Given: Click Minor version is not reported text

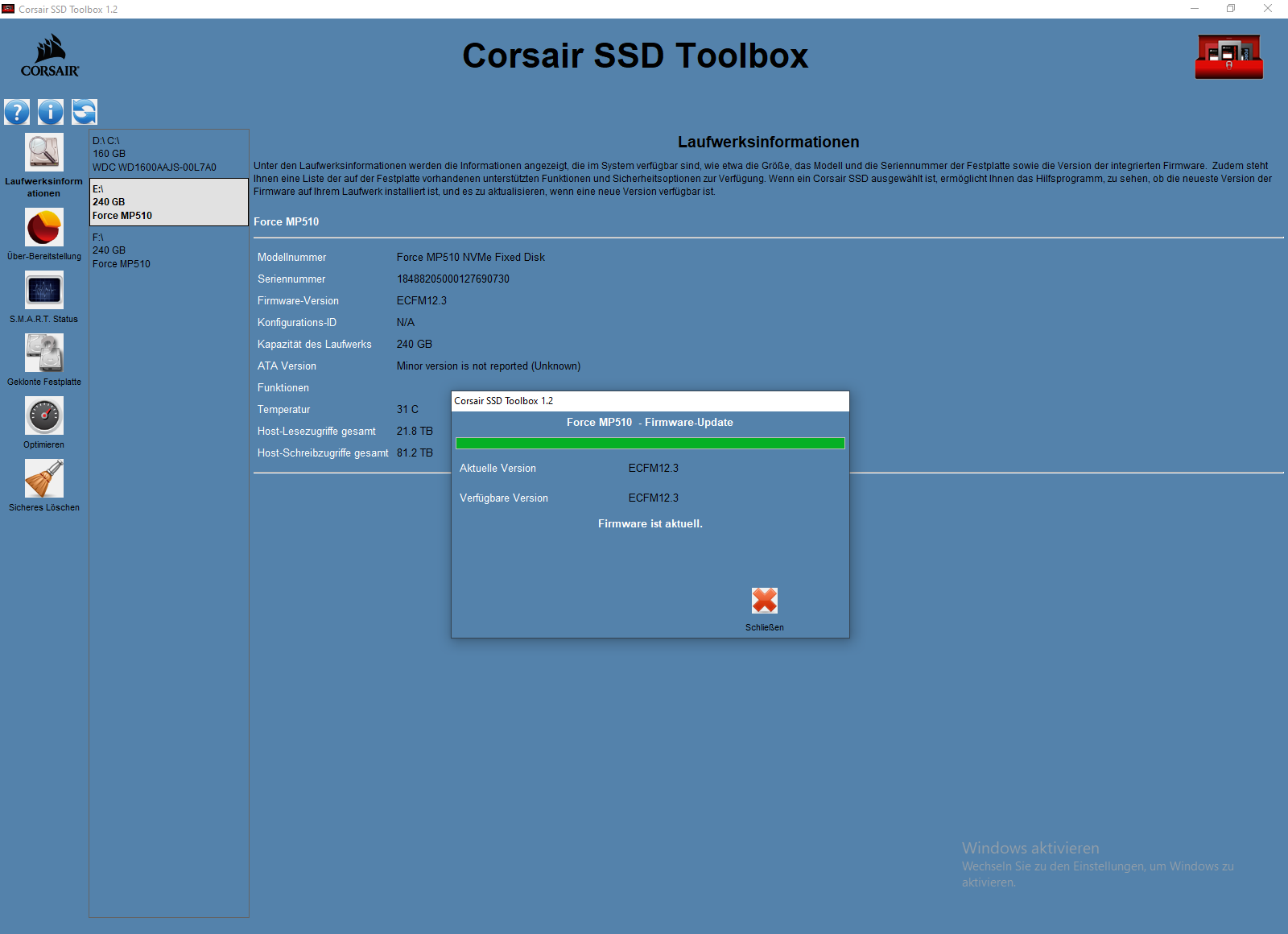Looking at the screenshot, I should 489,366.
